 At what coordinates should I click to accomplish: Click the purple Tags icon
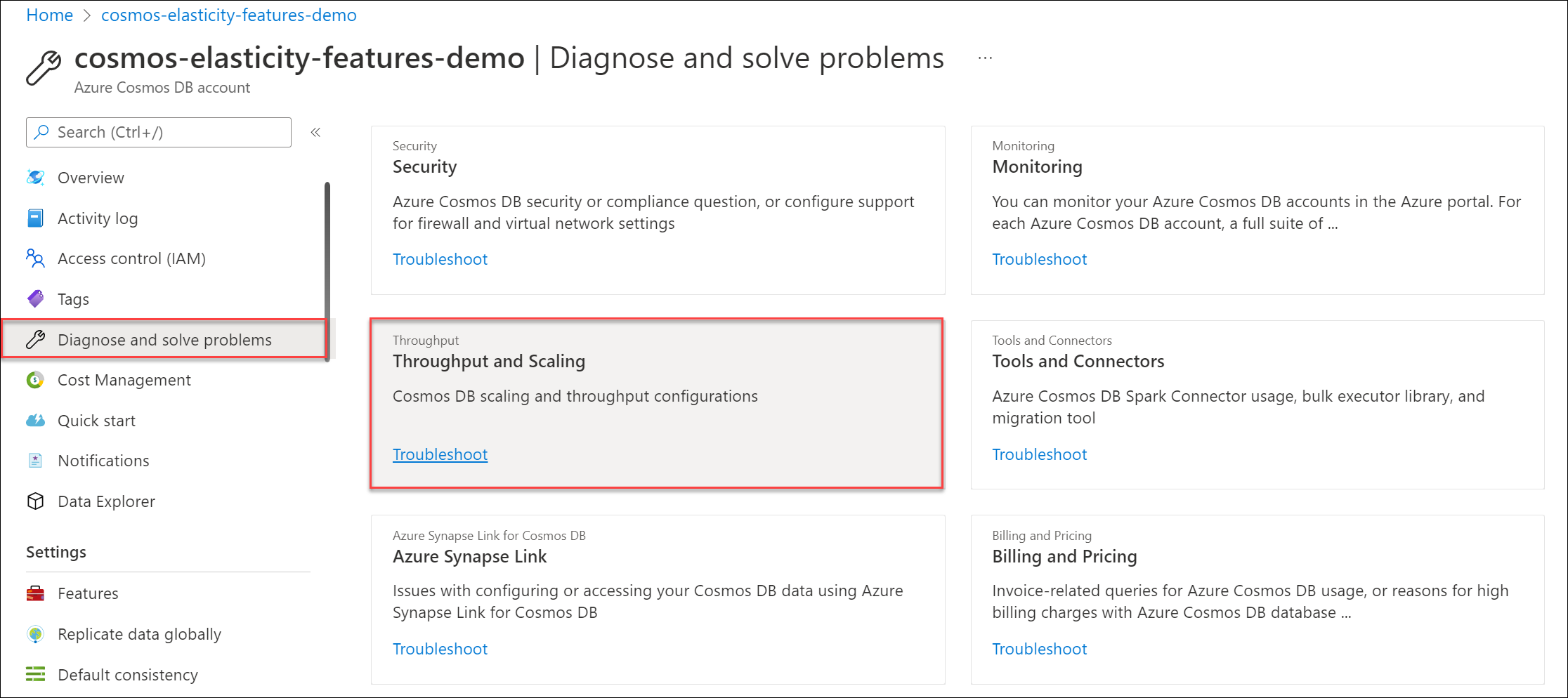click(x=35, y=299)
